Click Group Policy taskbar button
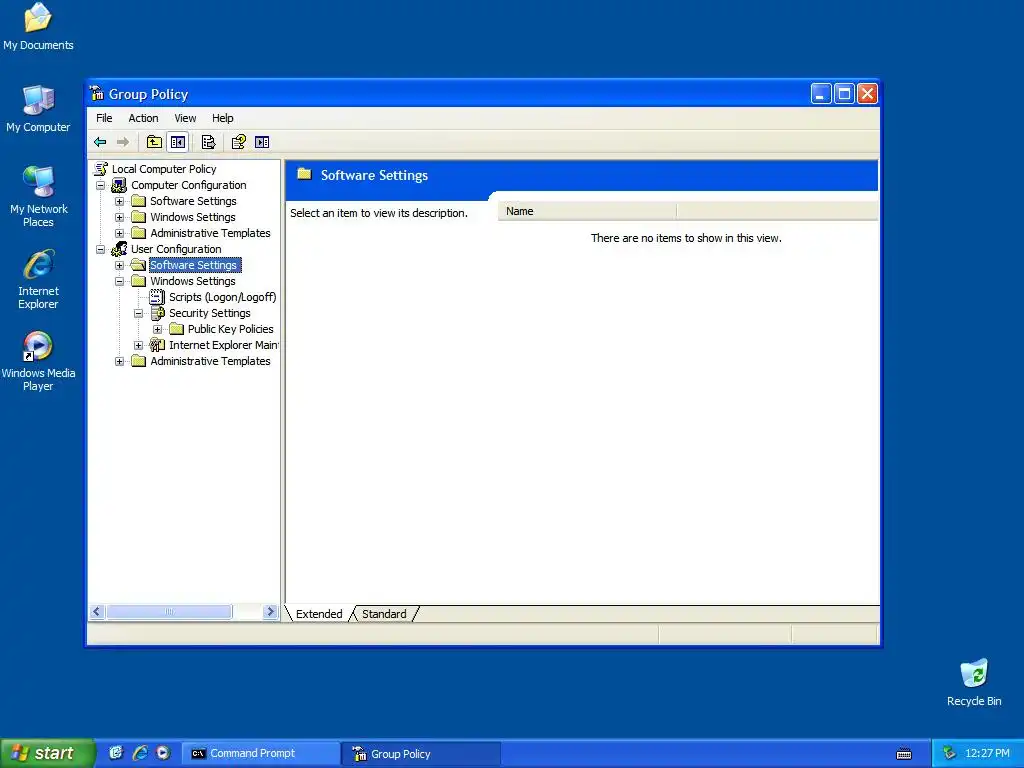 421,754
